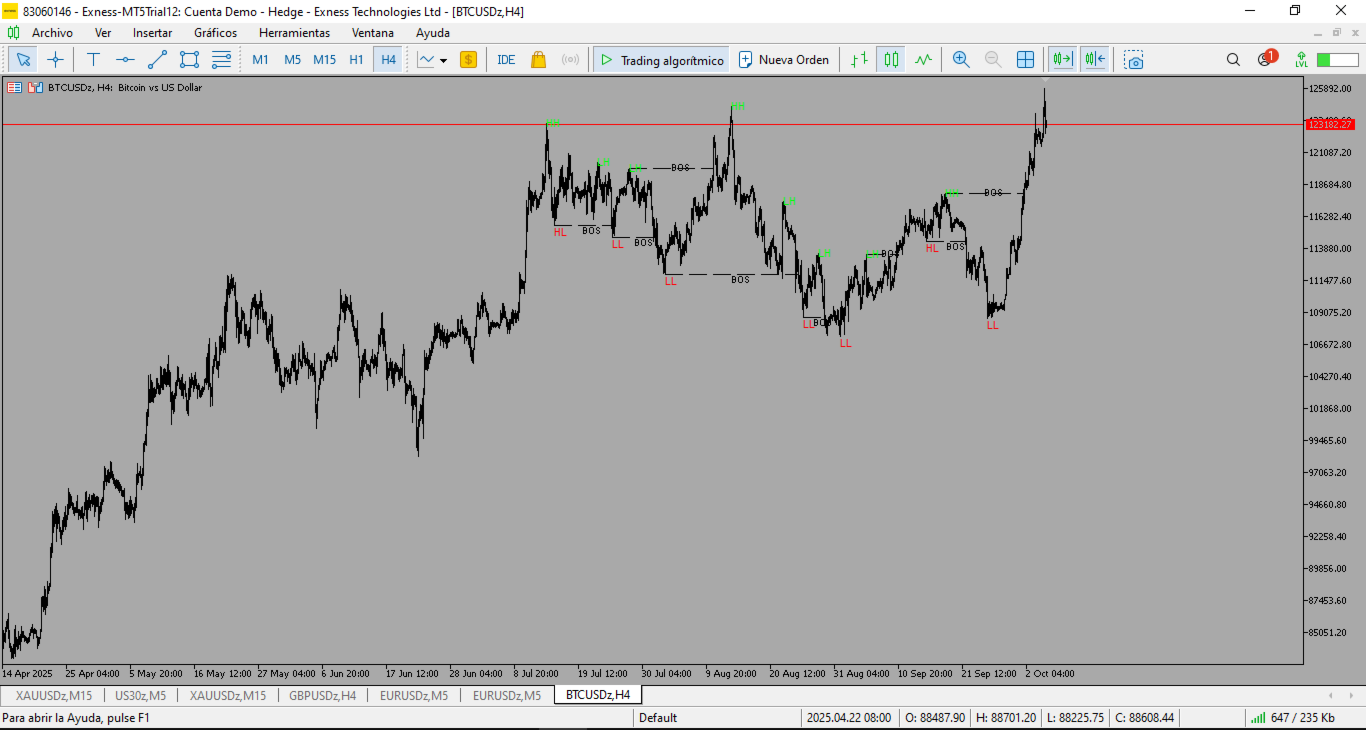Click the 2 Oct 04:00 time axis label
The width and height of the screenshot is (1366, 730).
(x=1049, y=674)
